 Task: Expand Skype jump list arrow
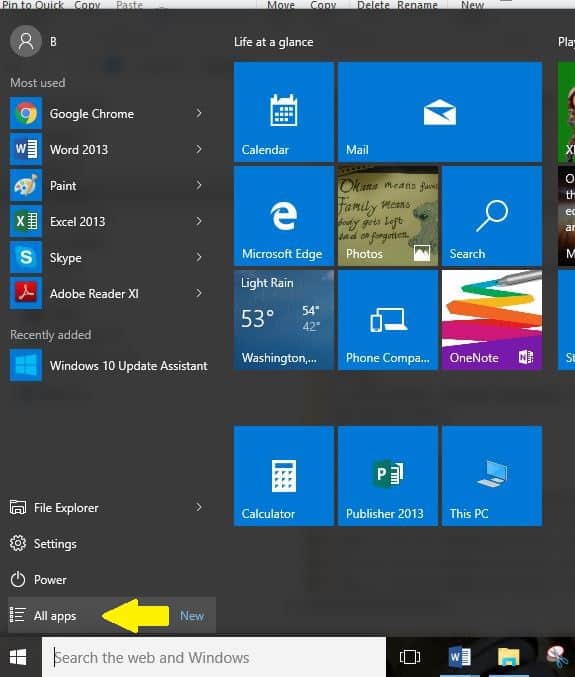click(x=199, y=258)
